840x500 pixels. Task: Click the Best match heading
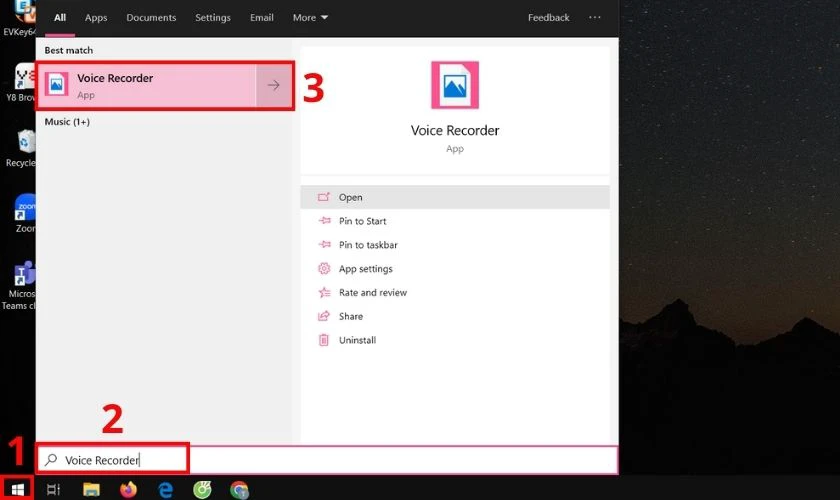tap(69, 50)
